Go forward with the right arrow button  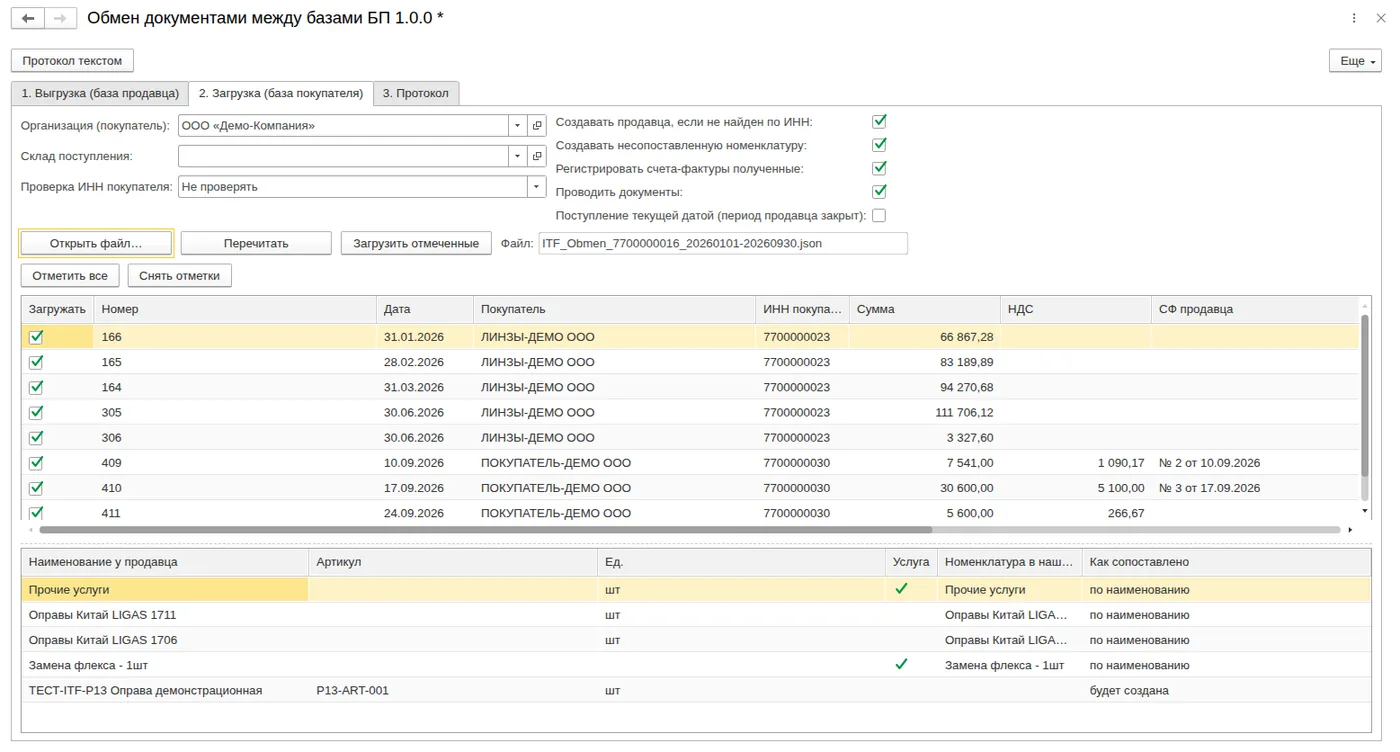(x=61, y=19)
